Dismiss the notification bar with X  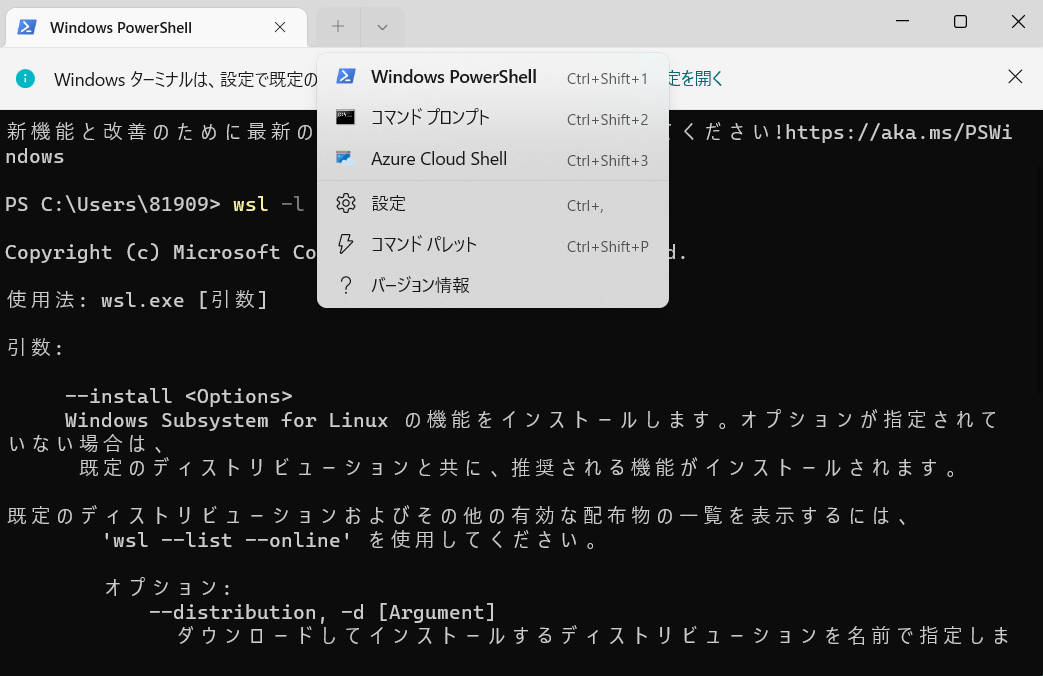click(1015, 77)
